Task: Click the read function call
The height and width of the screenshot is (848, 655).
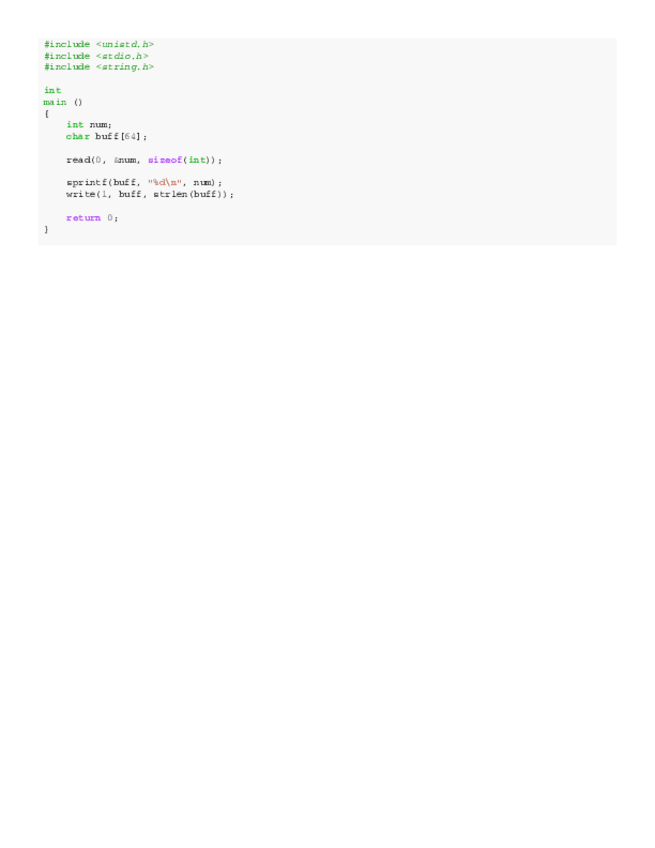Action: click(x=144, y=160)
